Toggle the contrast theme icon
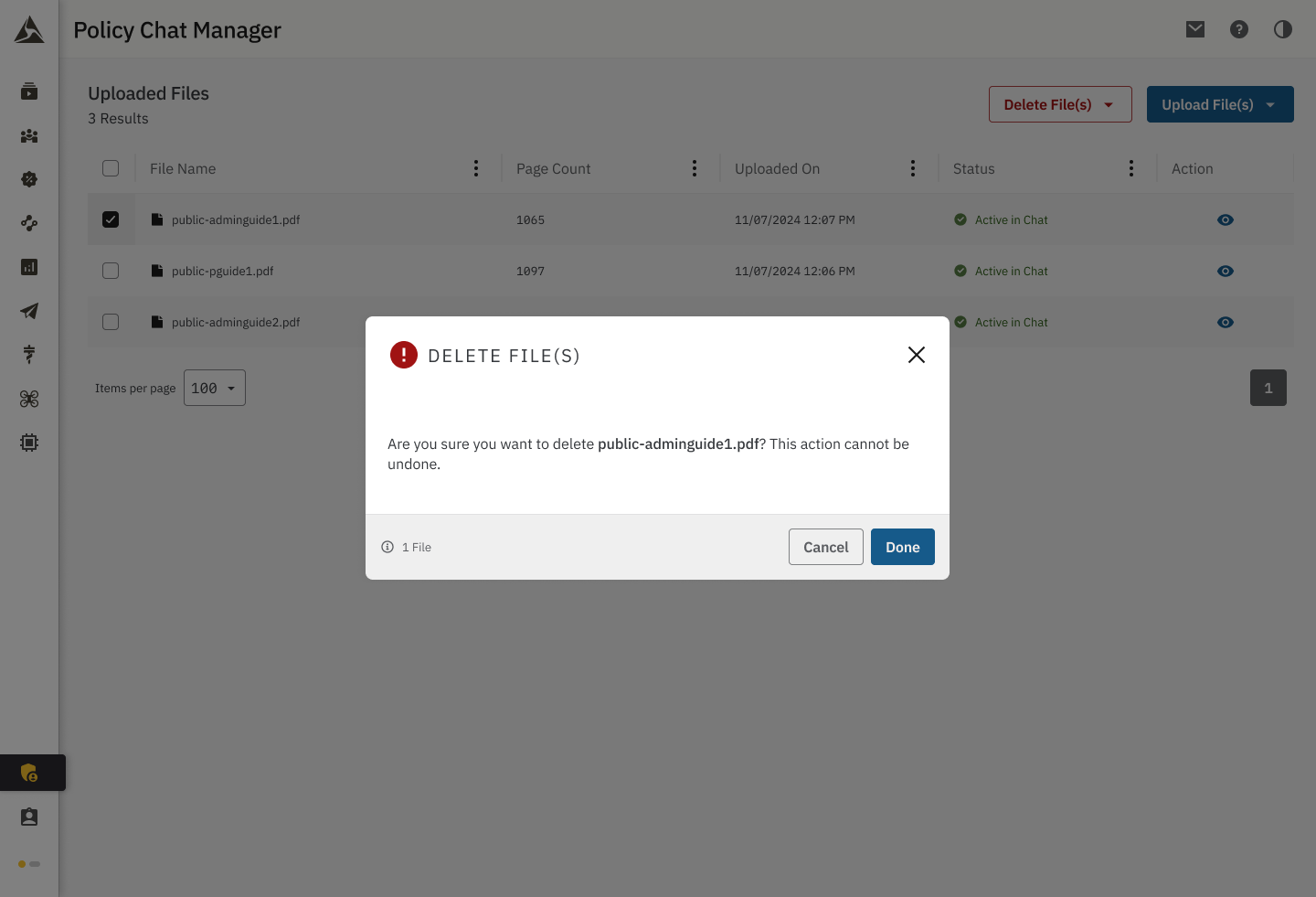The image size is (1316, 897). click(1283, 29)
